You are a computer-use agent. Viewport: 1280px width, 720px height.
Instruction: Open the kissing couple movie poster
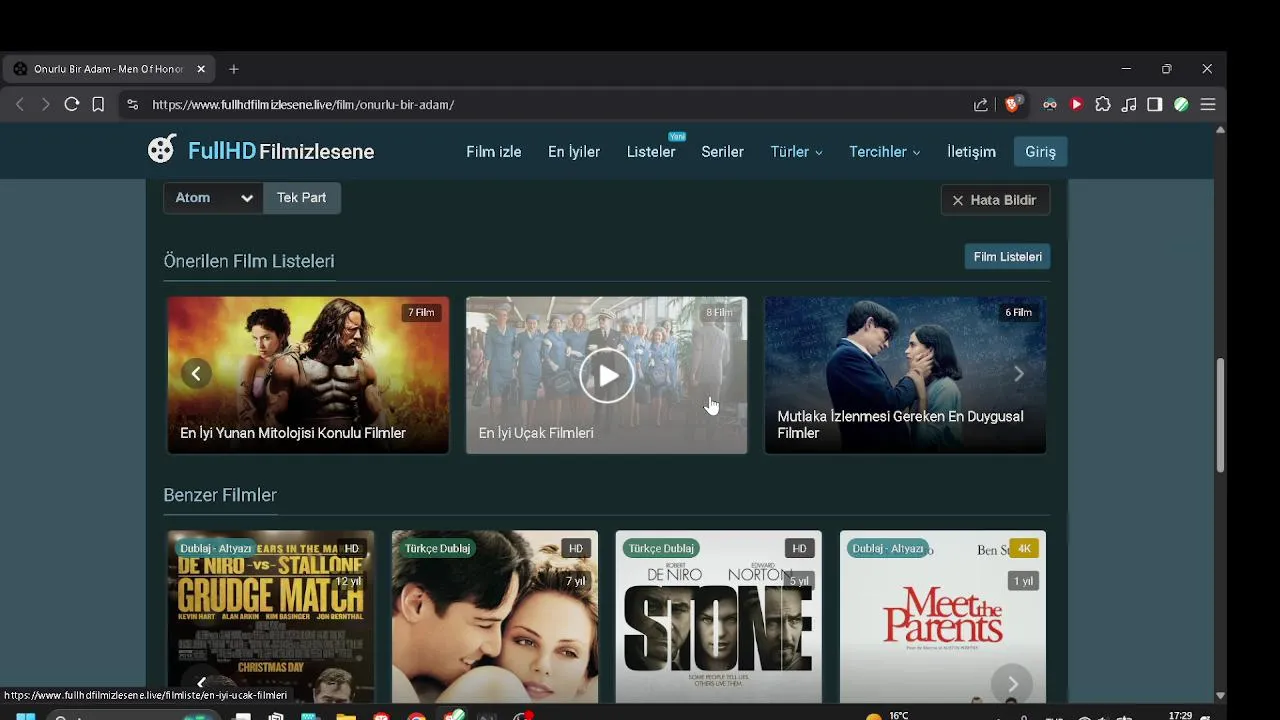point(495,617)
